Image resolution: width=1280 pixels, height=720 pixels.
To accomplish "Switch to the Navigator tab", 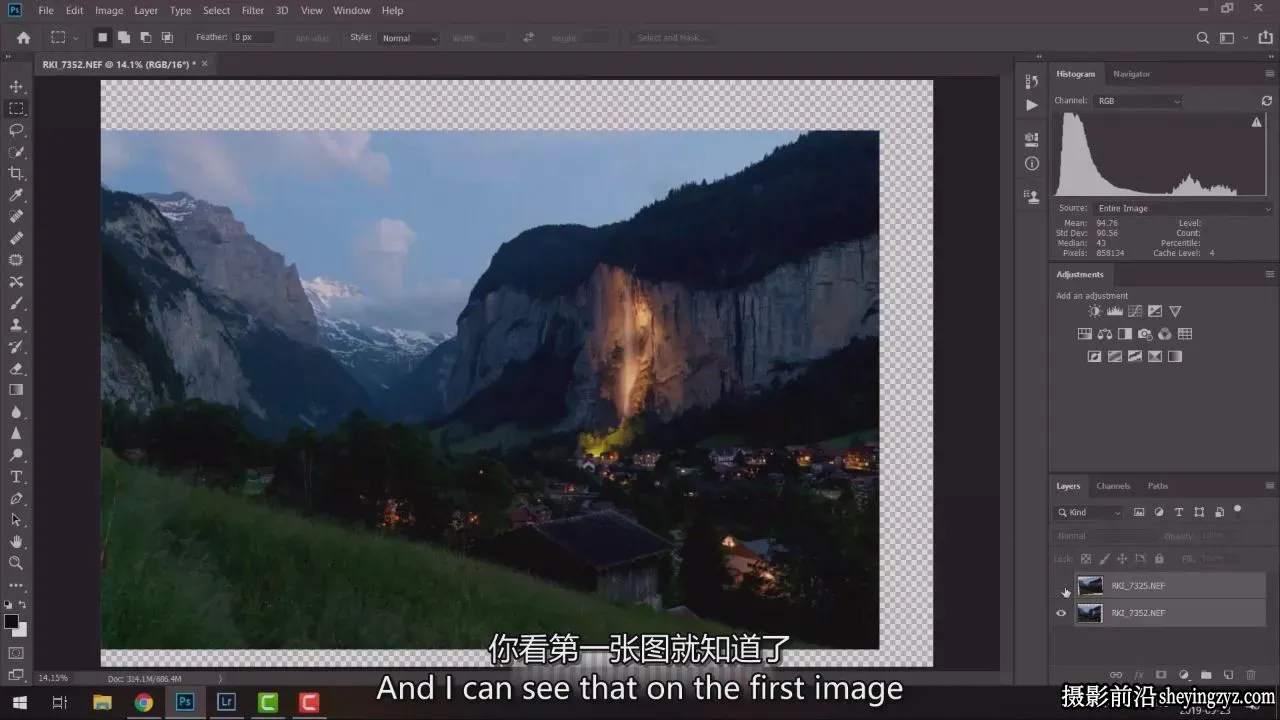I will (1131, 74).
